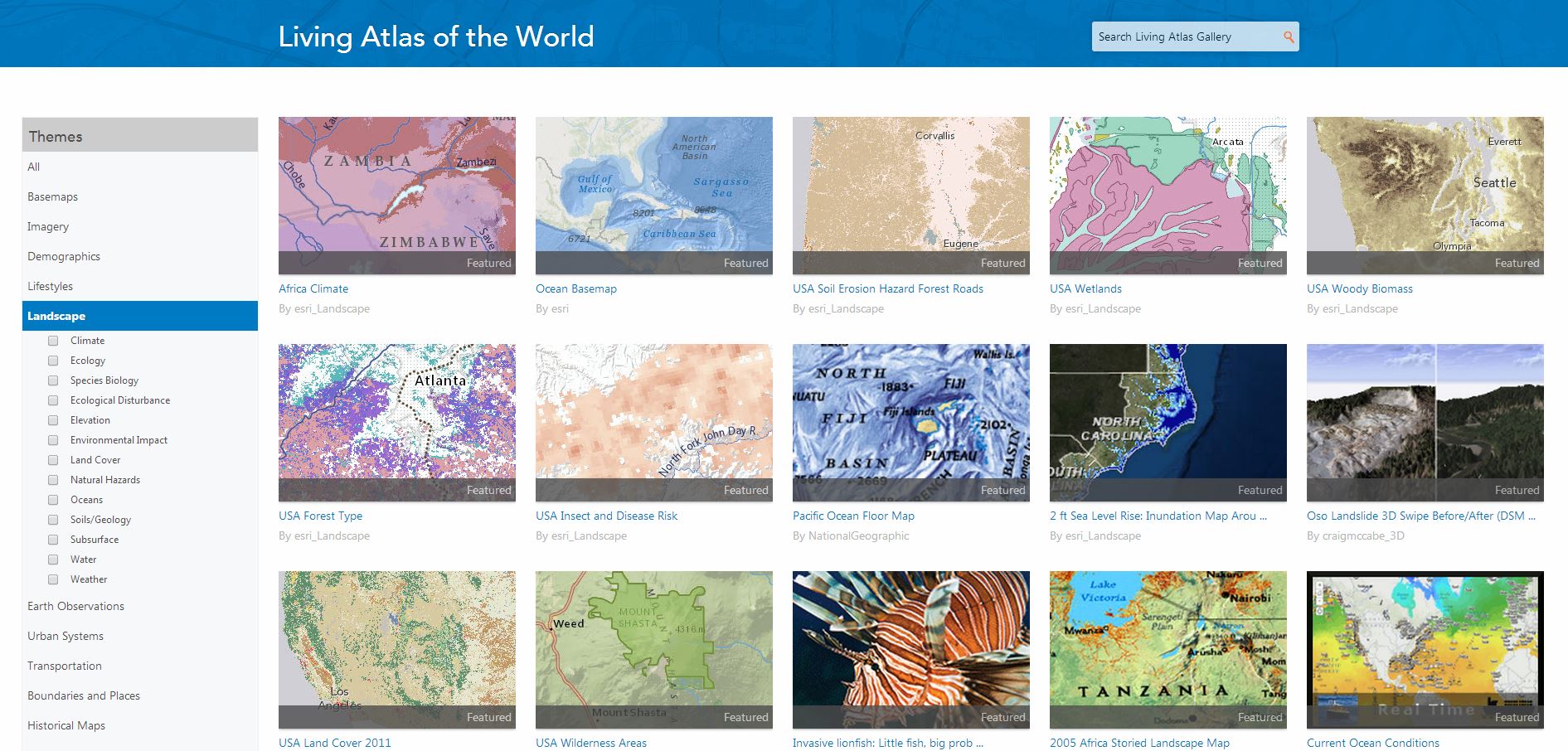The width and height of the screenshot is (1568, 751).
Task: Open the USA Wetlands map thumbnail
Action: 1168,196
